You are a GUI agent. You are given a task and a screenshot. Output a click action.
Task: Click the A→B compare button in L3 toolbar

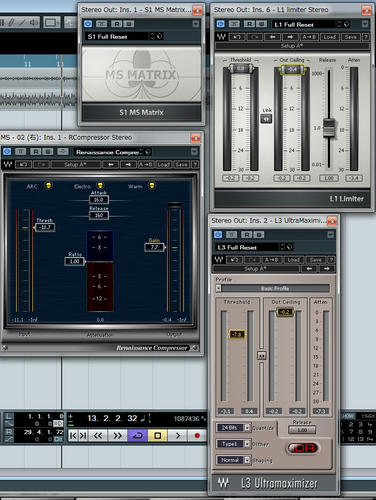coord(272,260)
